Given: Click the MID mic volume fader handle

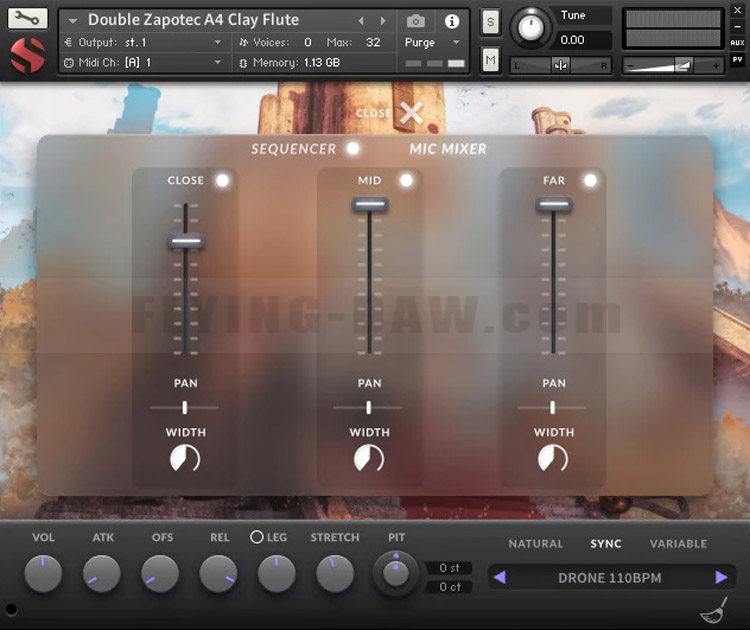Looking at the screenshot, I should (370, 204).
